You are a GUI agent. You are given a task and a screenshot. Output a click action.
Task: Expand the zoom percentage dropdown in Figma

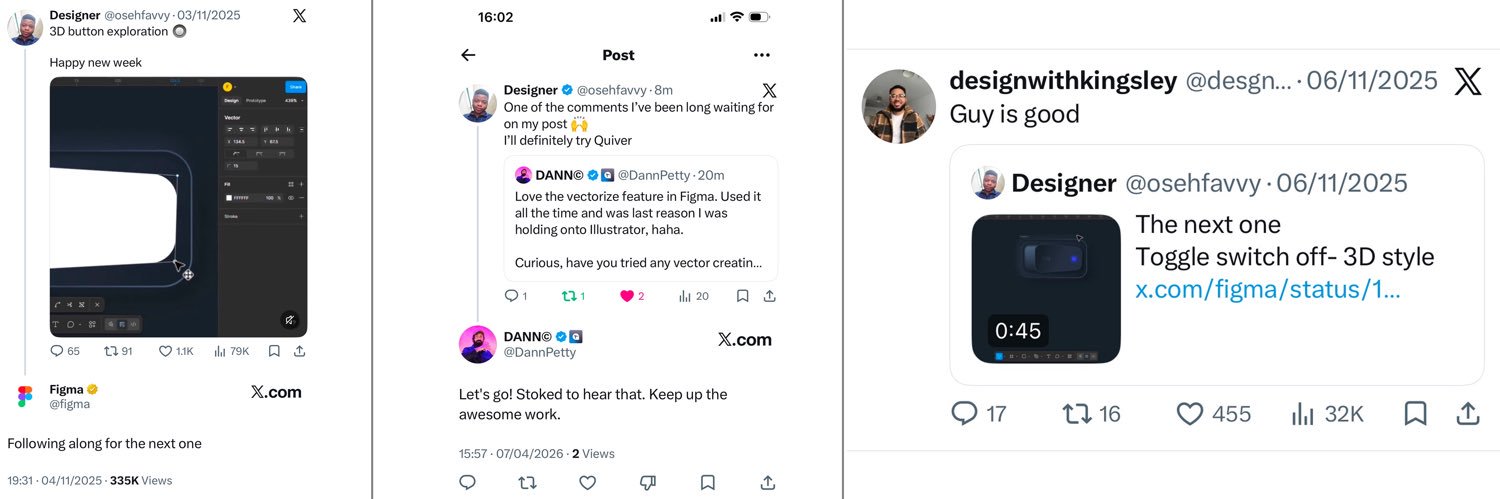click(294, 101)
